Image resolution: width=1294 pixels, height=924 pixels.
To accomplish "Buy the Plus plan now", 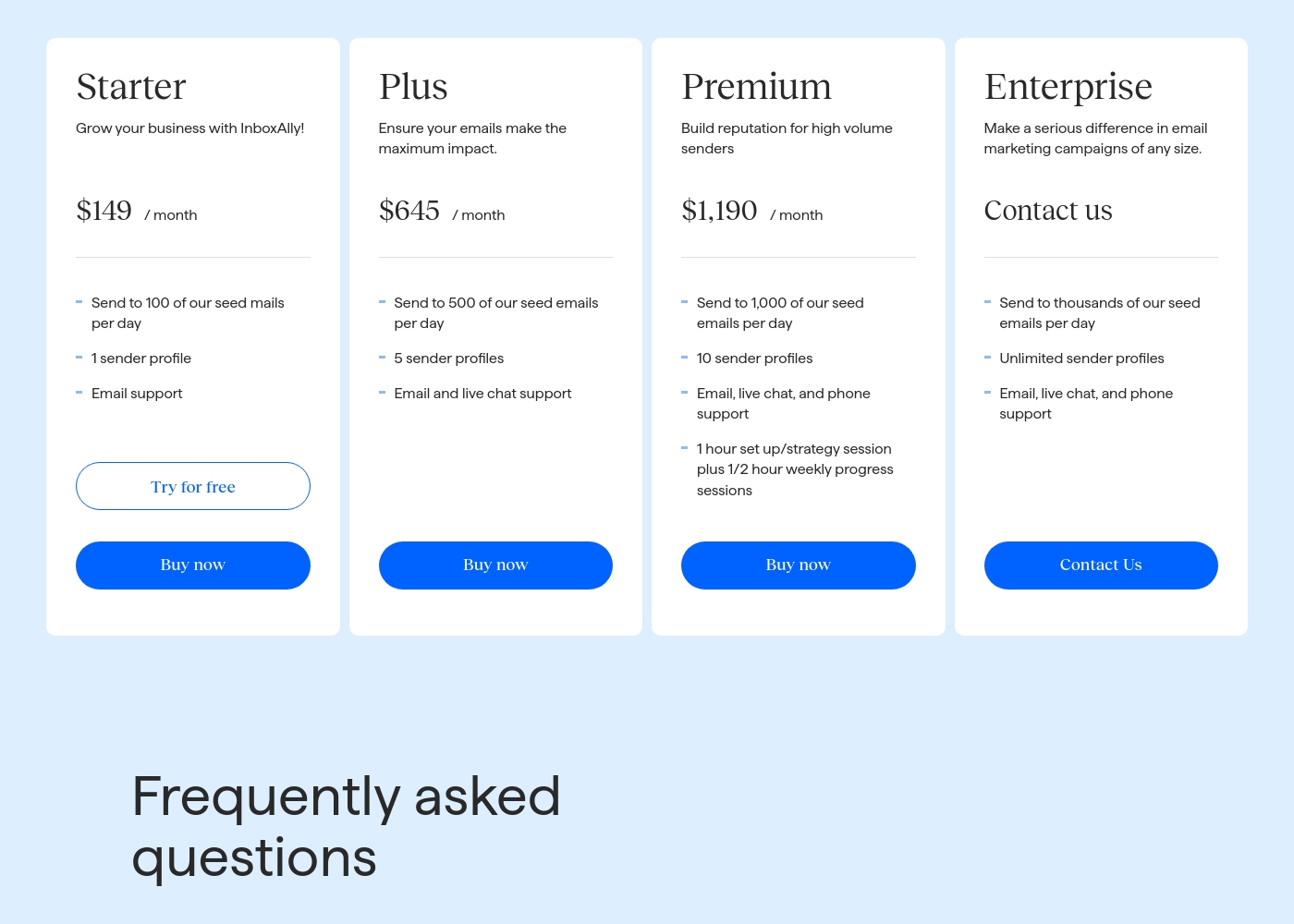I will 495,565.
